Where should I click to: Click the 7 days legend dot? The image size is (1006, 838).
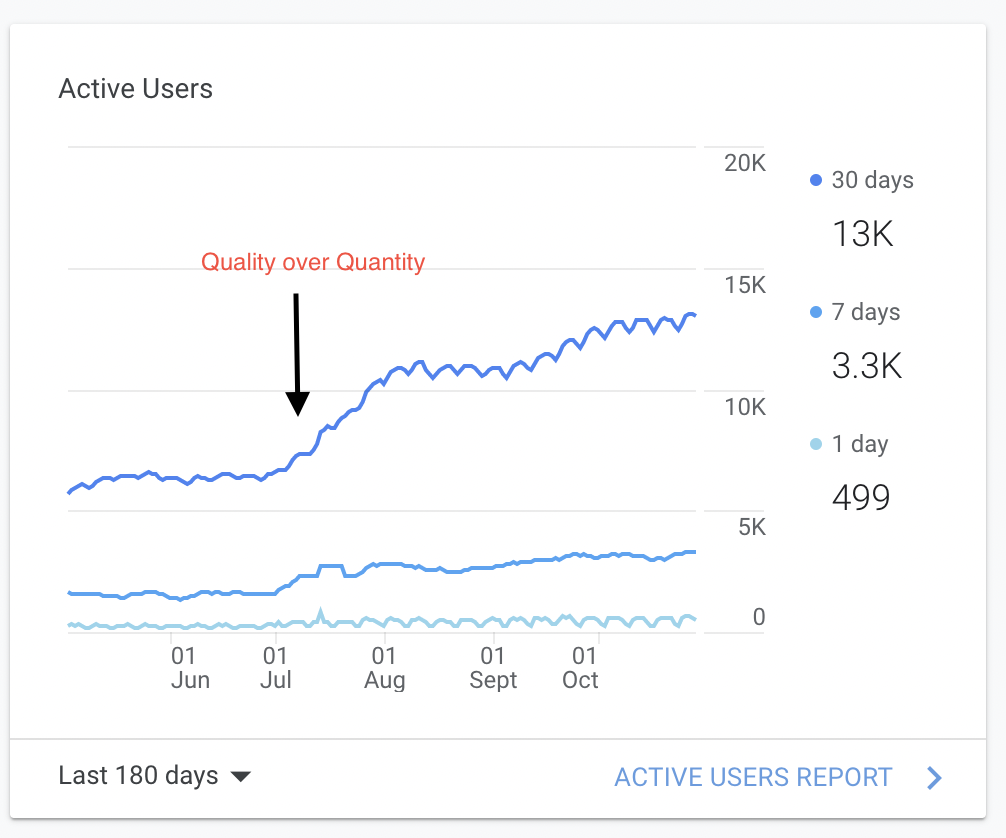click(815, 313)
